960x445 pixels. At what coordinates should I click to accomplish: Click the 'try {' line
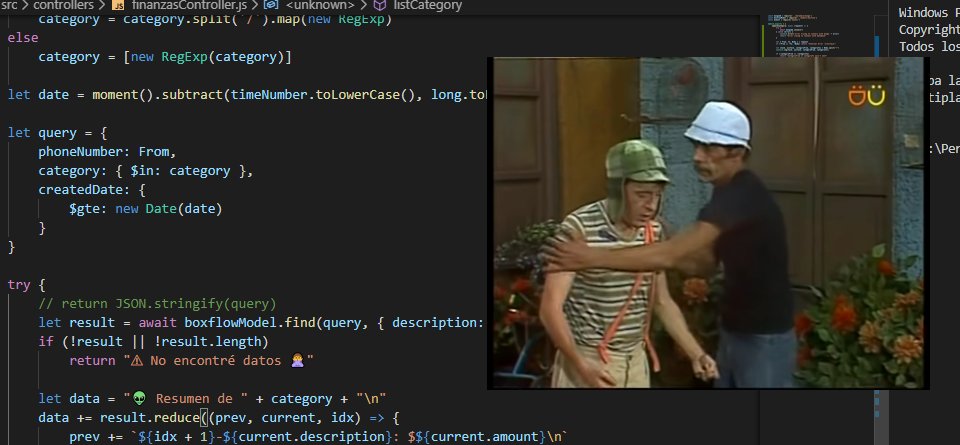pos(26,285)
